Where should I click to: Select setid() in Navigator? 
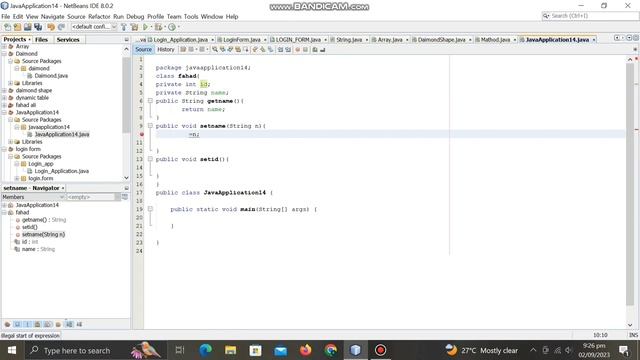29,227
